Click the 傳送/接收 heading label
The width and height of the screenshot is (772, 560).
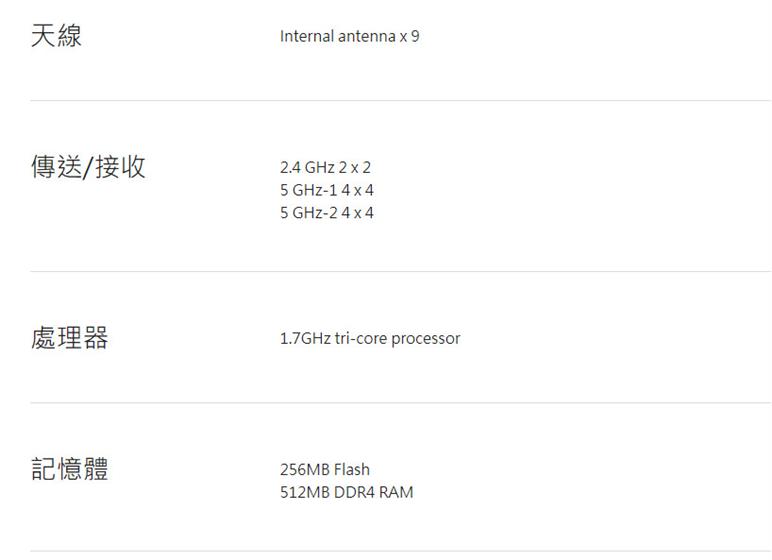pyautogui.click(x=88, y=167)
